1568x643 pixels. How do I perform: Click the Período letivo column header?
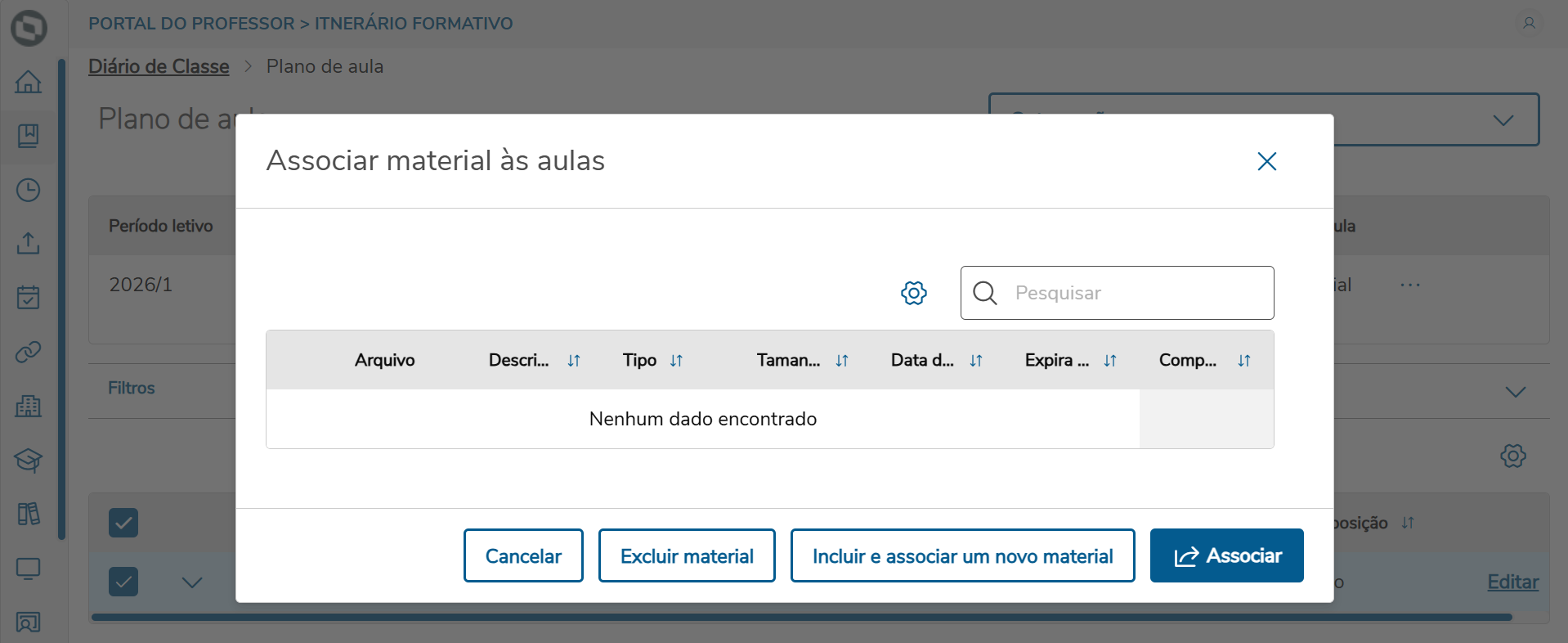click(x=161, y=226)
